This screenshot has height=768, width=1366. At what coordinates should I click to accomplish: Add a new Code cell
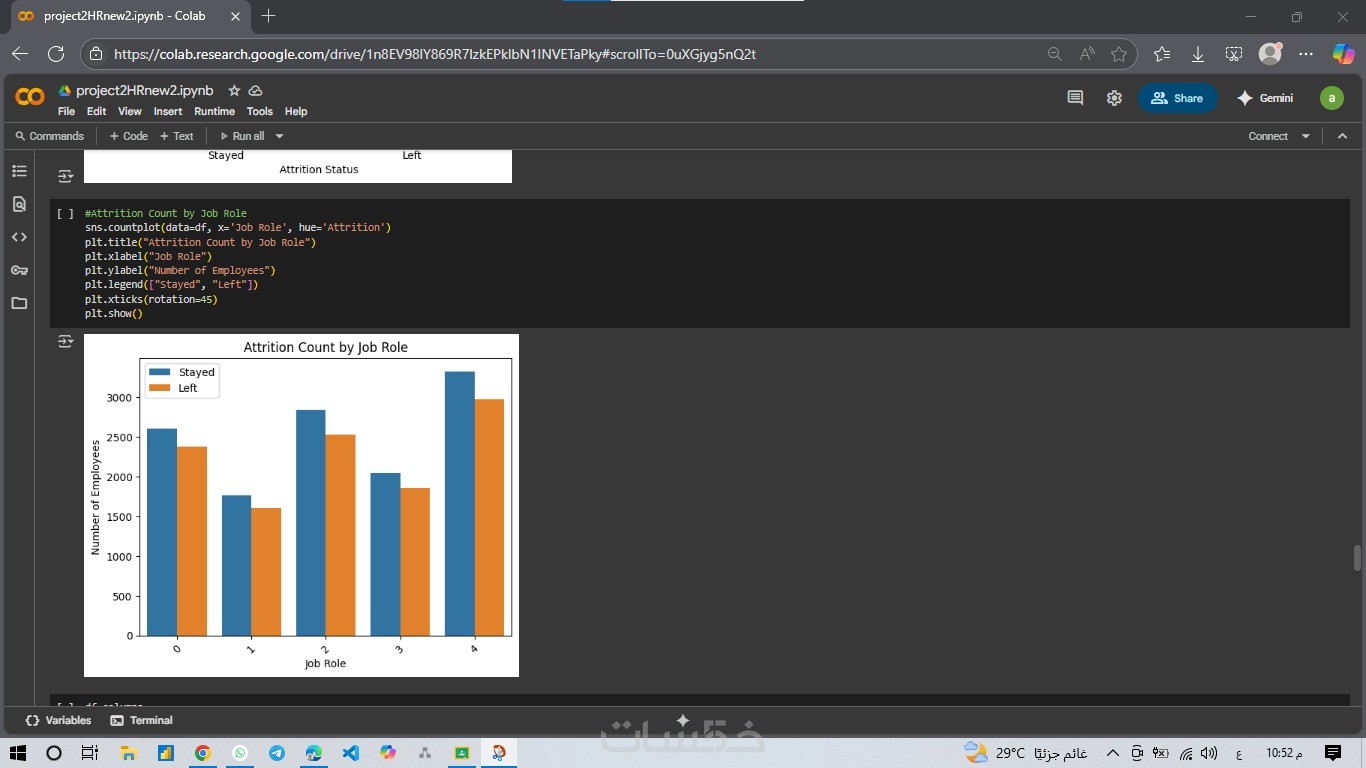click(128, 136)
